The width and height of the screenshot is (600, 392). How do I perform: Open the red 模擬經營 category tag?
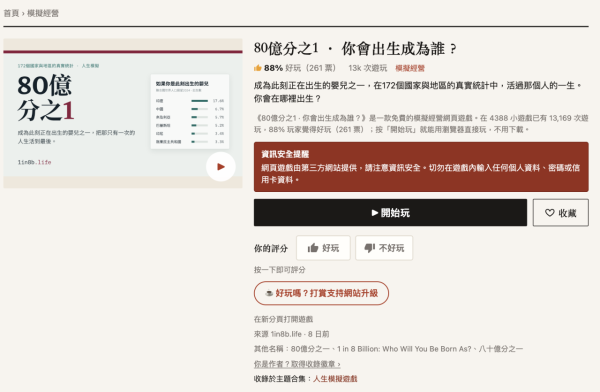click(410, 68)
